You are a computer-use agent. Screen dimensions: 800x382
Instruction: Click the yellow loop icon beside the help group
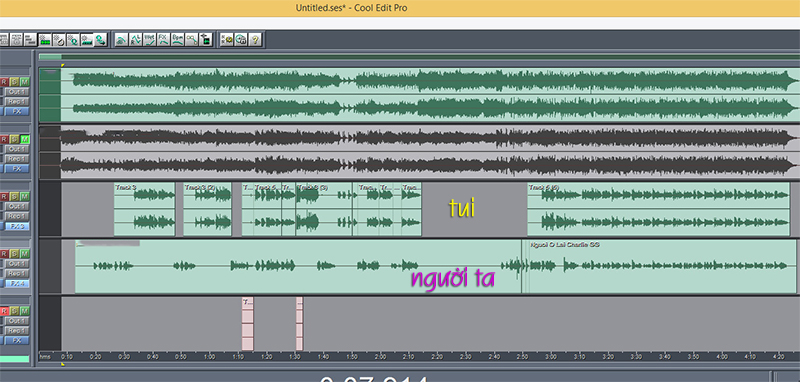point(227,39)
